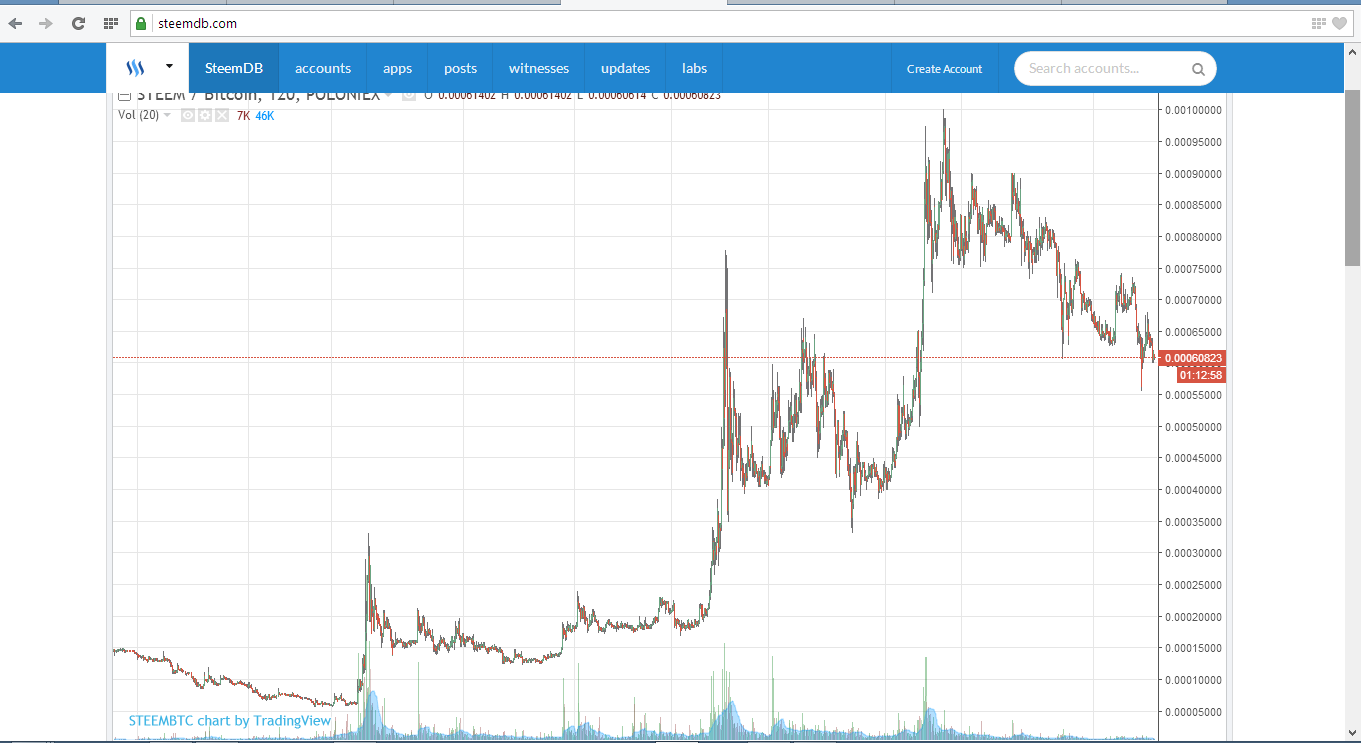Click the red 7K volume value
The height and width of the screenshot is (743, 1361).
pyautogui.click(x=243, y=116)
